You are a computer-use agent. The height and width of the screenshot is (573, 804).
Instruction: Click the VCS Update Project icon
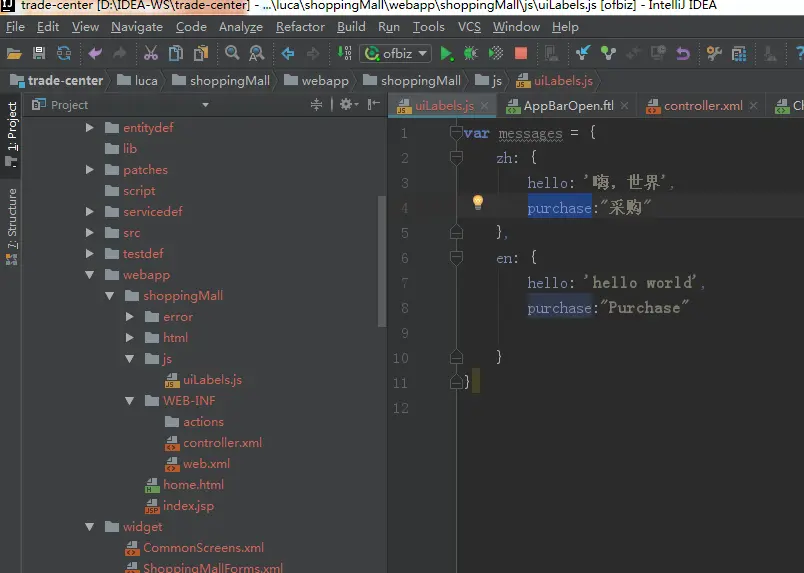pyautogui.click(x=583, y=53)
